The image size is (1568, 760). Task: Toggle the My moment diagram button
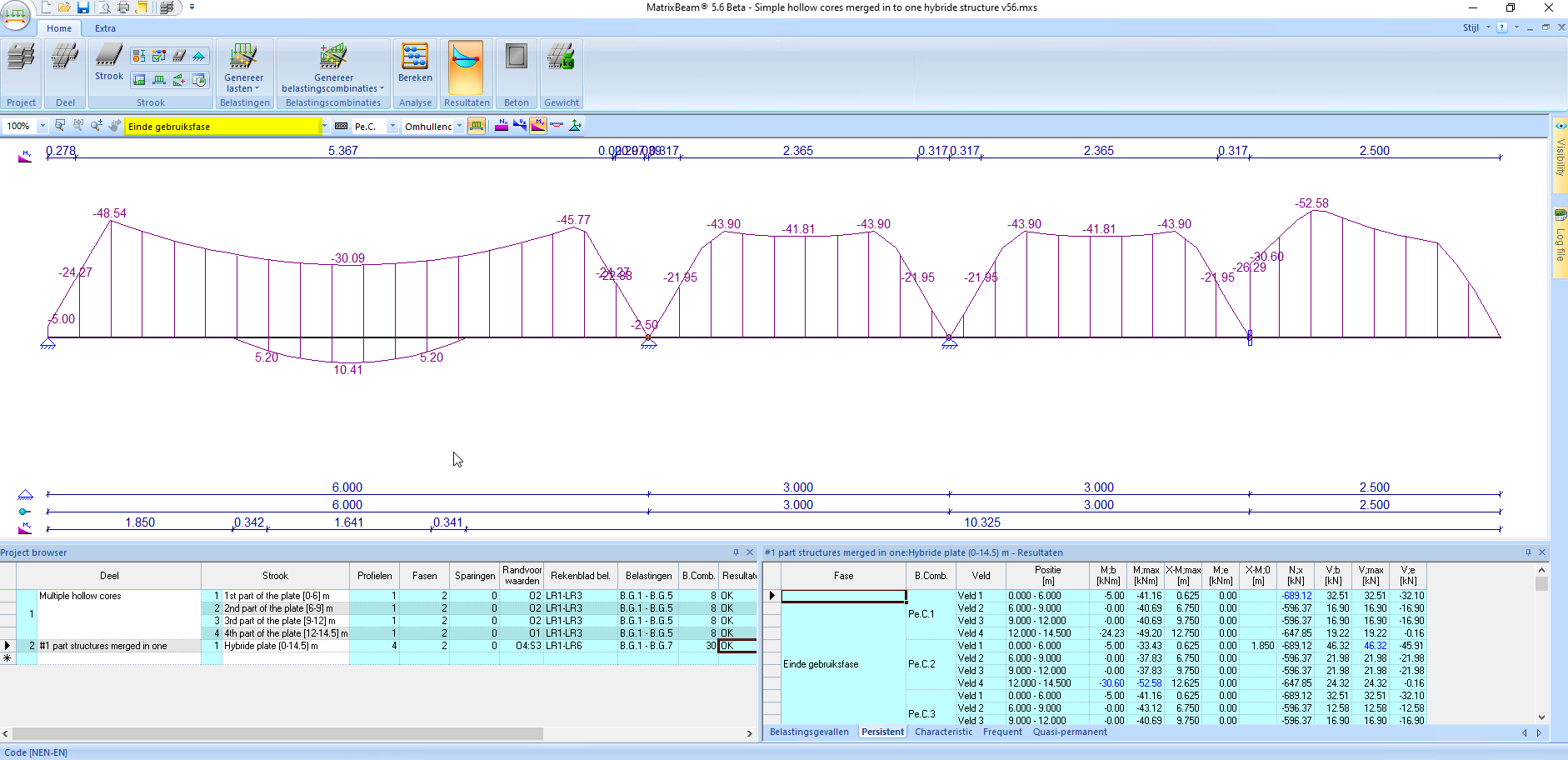tap(538, 126)
